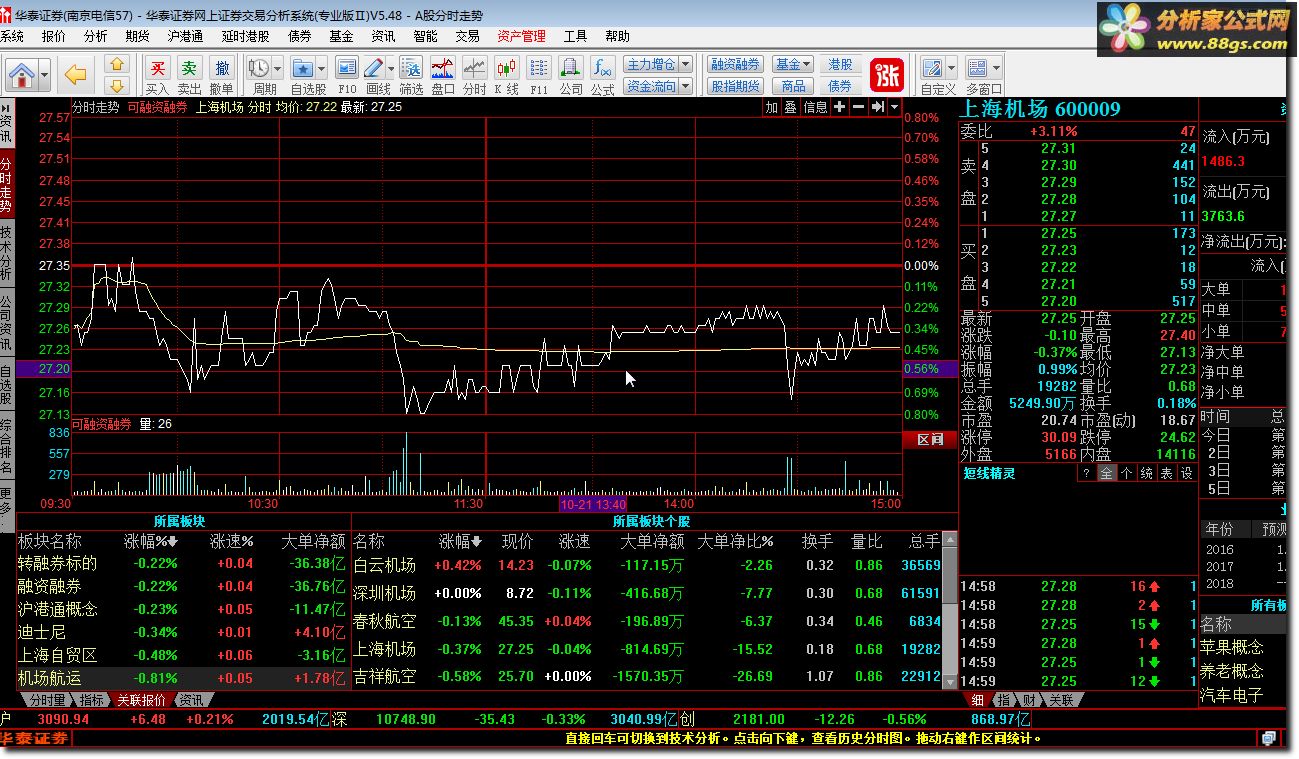Open the 公司 company icon
The width and height of the screenshot is (1299, 759).
(x=571, y=68)
